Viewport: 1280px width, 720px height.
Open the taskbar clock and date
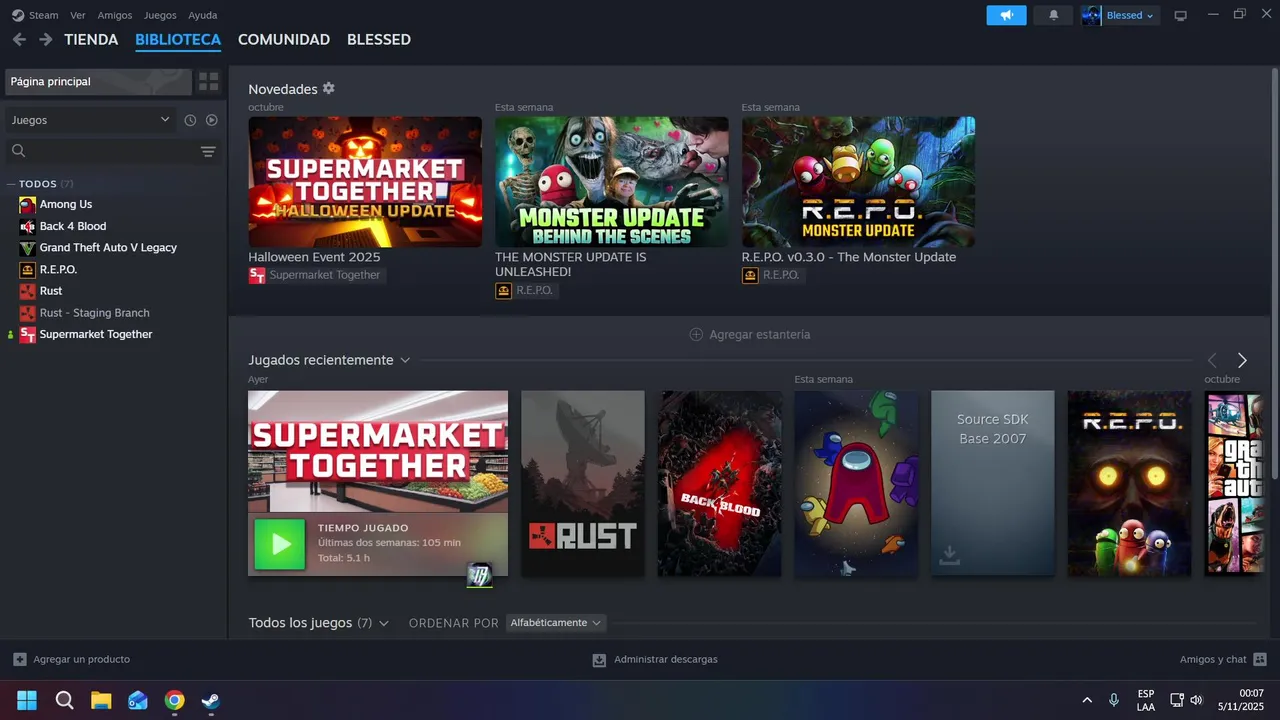tap(1239, 700)
